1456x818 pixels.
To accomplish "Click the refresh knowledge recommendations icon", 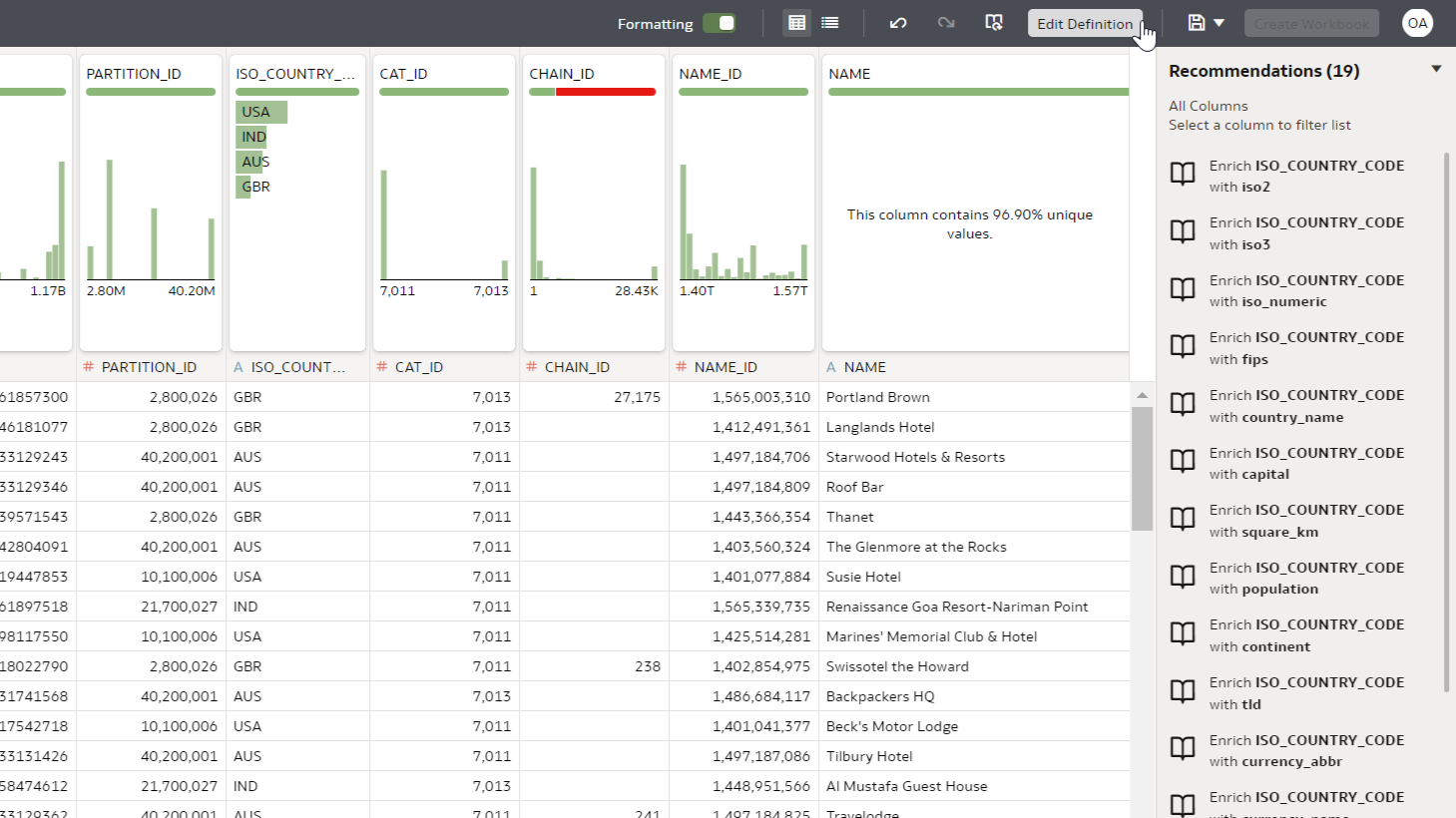I will [994, 23].
